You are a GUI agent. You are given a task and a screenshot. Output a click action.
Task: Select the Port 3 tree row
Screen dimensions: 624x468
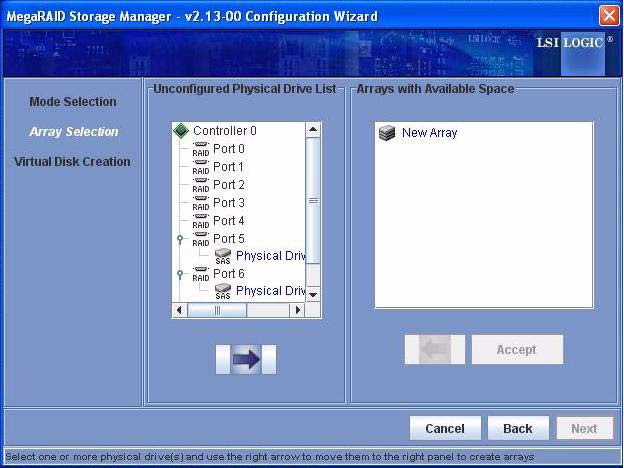click(x=229, y=203)
